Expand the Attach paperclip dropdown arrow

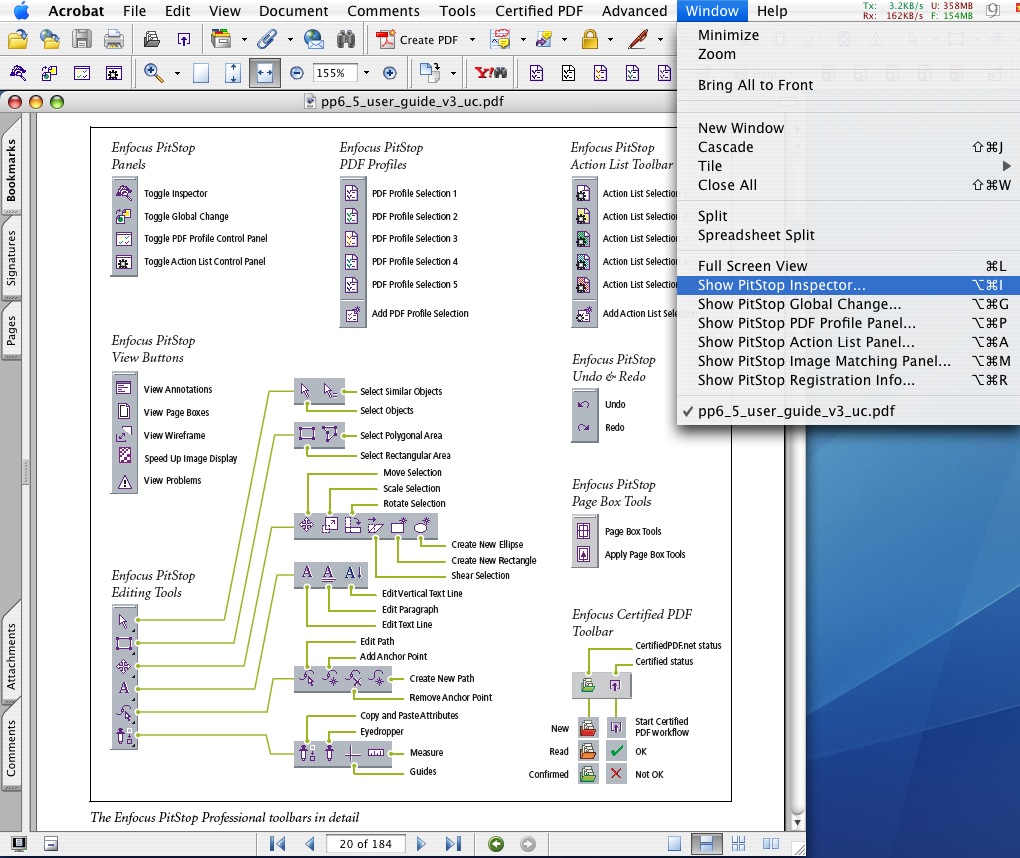289,40
